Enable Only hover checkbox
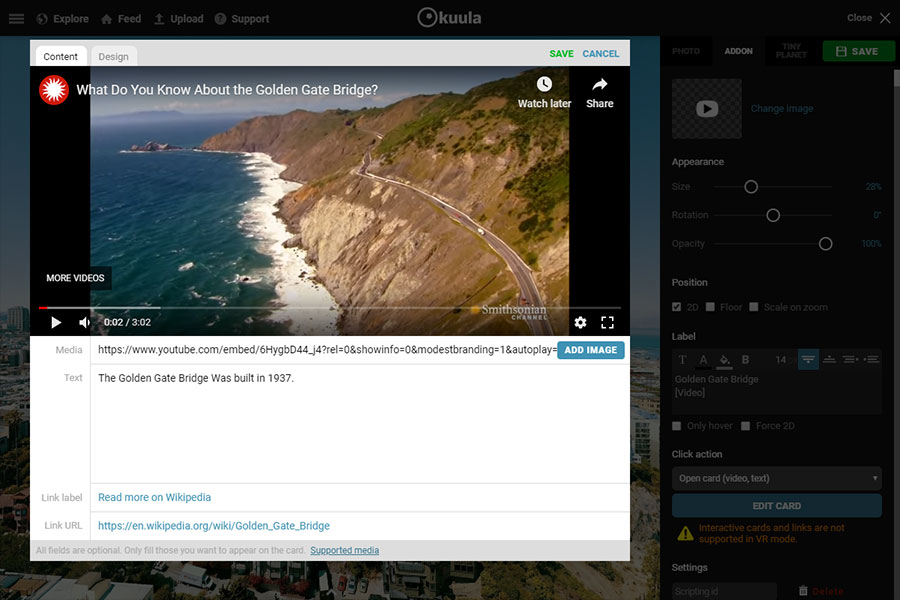 pos(677,426)
